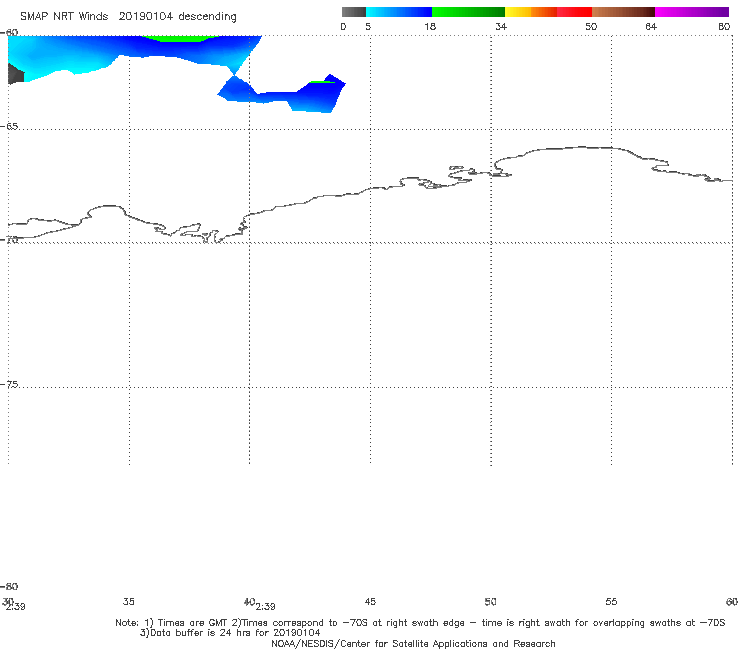This screenshot has width=740, height=650.
Task: Click the color bar label "5"
Action: coord(368,26)
